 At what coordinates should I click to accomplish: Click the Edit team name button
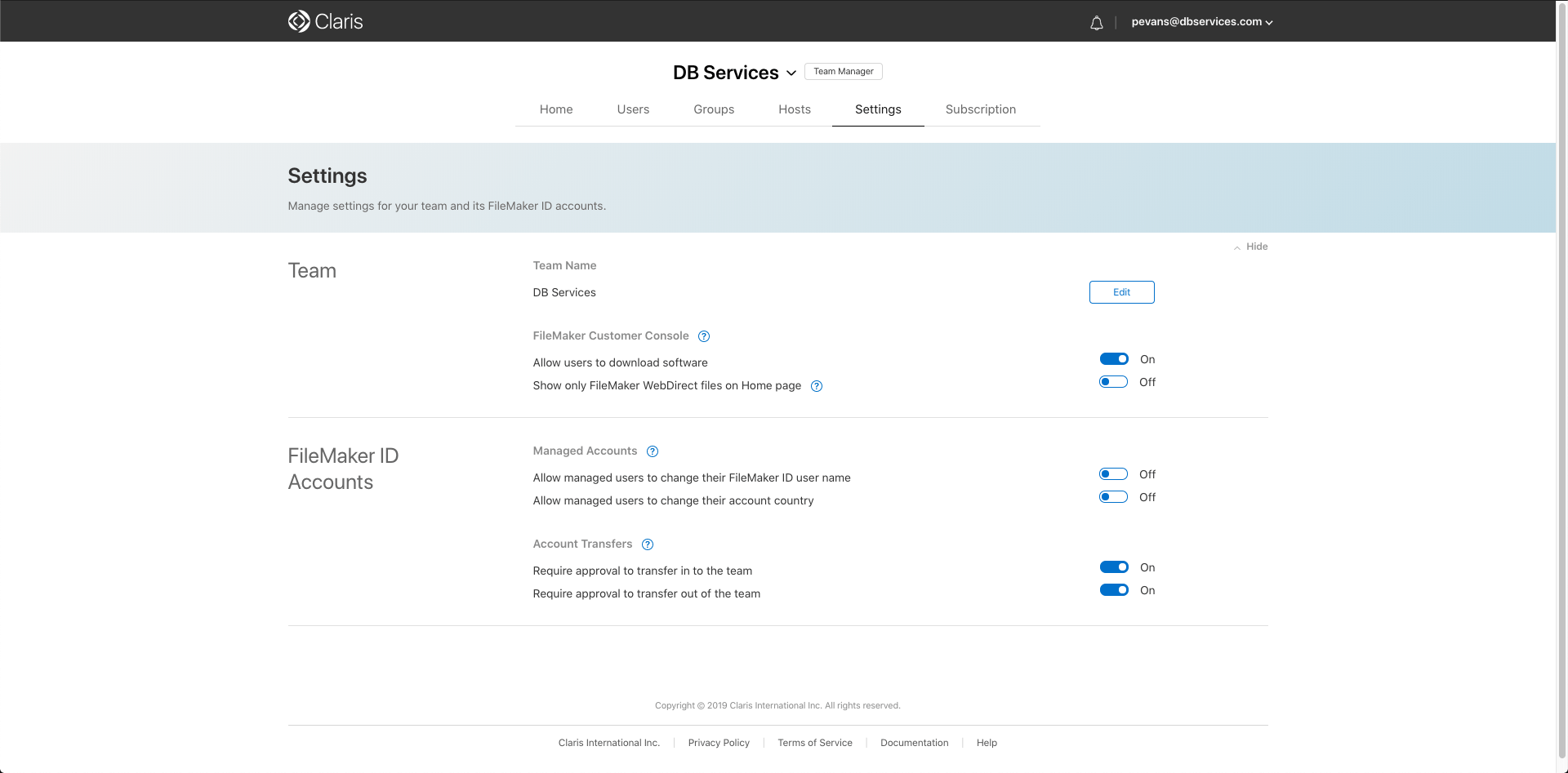point(1122,292)
